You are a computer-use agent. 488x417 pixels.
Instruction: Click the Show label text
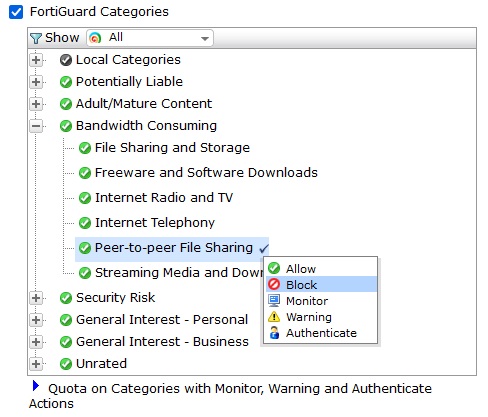pos(62,38)
